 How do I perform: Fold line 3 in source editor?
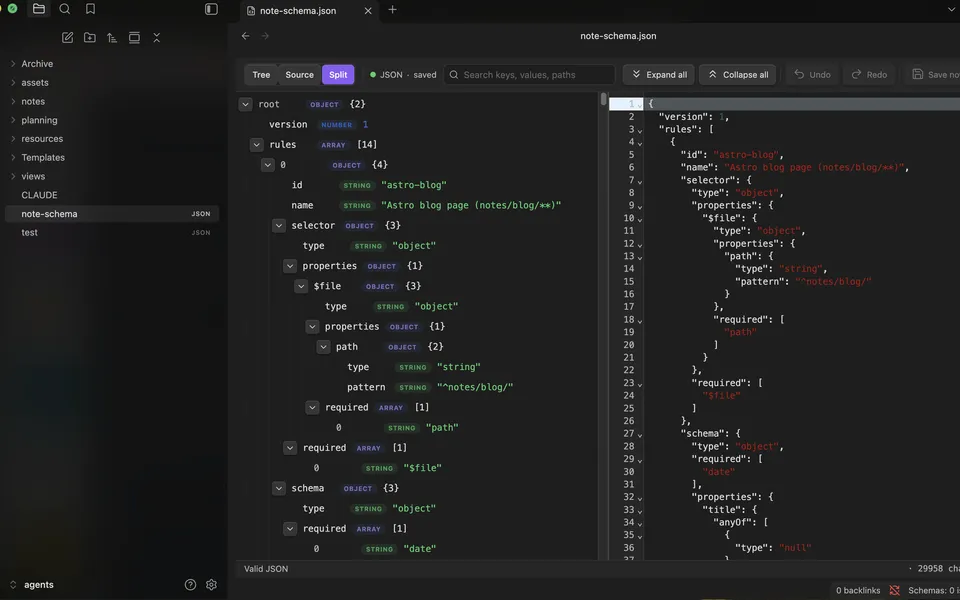639,130
